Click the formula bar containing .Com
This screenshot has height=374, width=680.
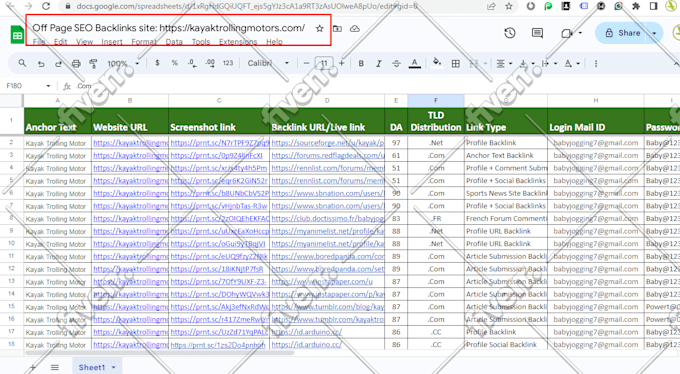pyautogui.click(x=373, y=86)
